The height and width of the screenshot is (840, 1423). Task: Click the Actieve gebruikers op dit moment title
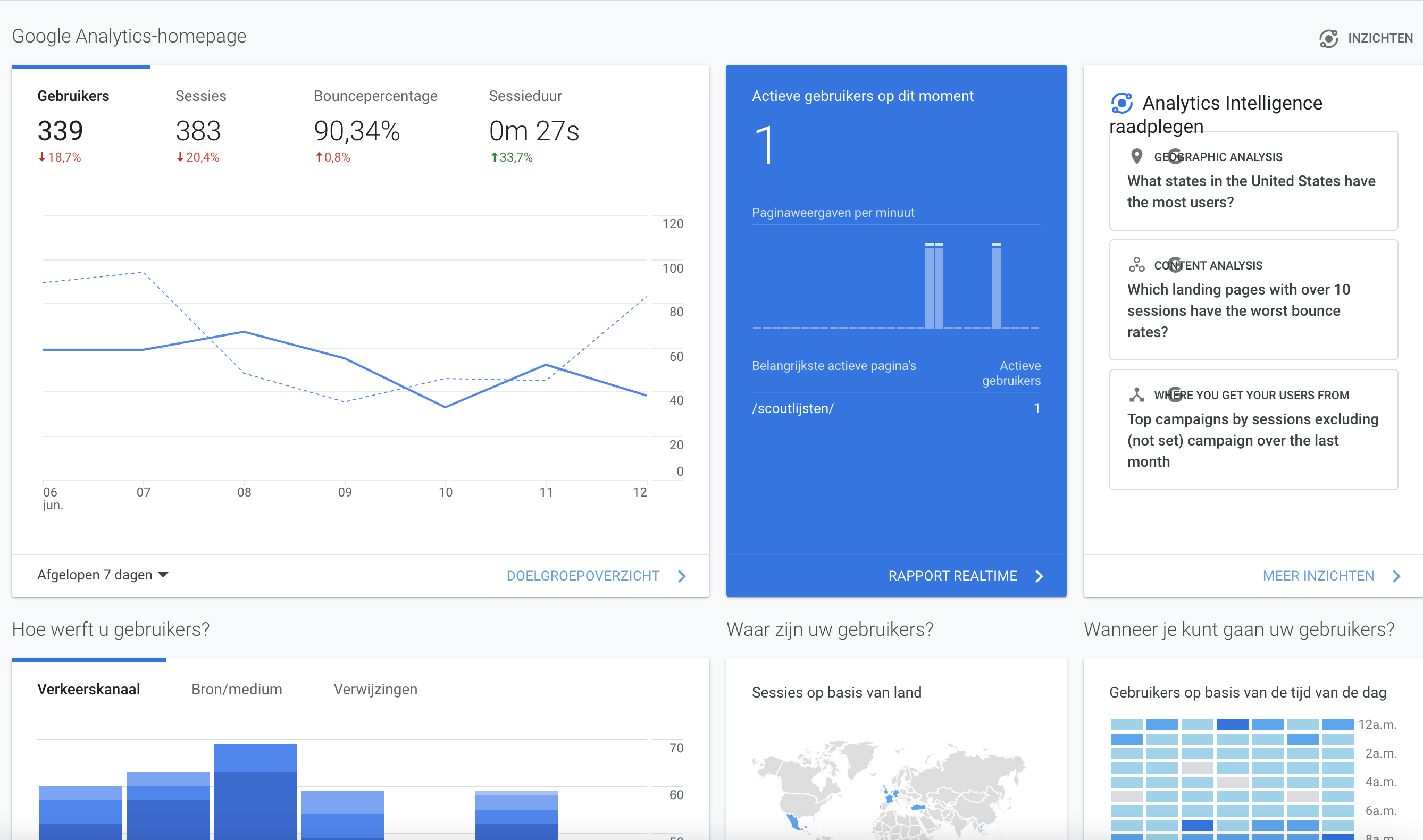coord(863,96)
